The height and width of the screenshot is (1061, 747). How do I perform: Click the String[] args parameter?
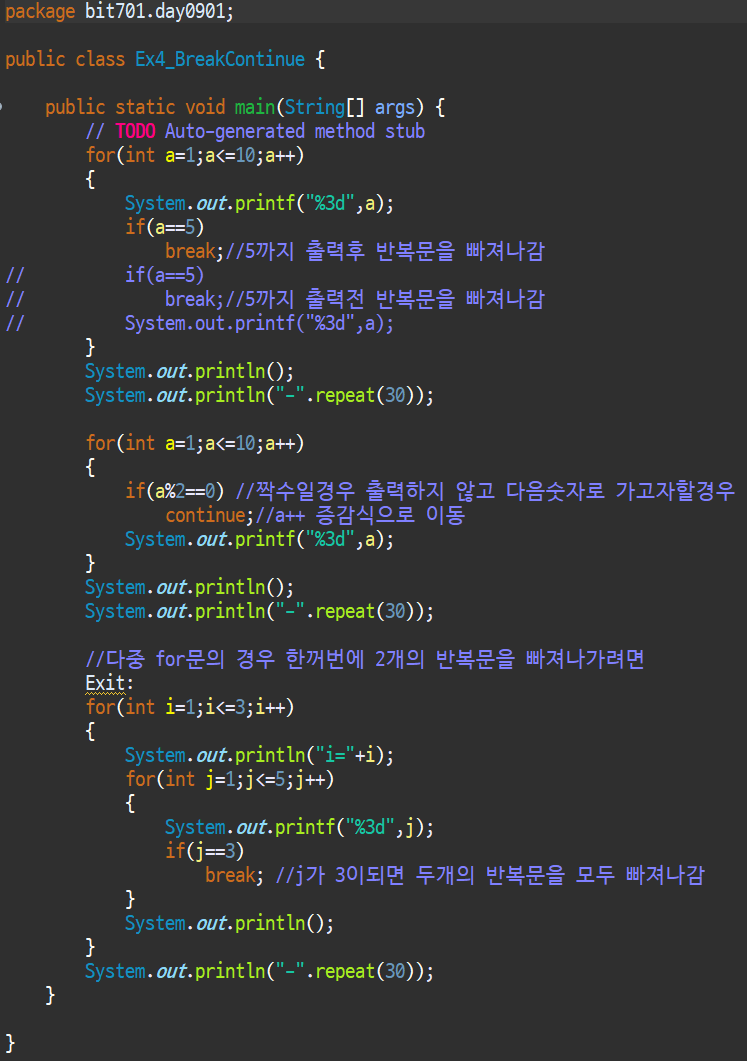tap(350, 108)
